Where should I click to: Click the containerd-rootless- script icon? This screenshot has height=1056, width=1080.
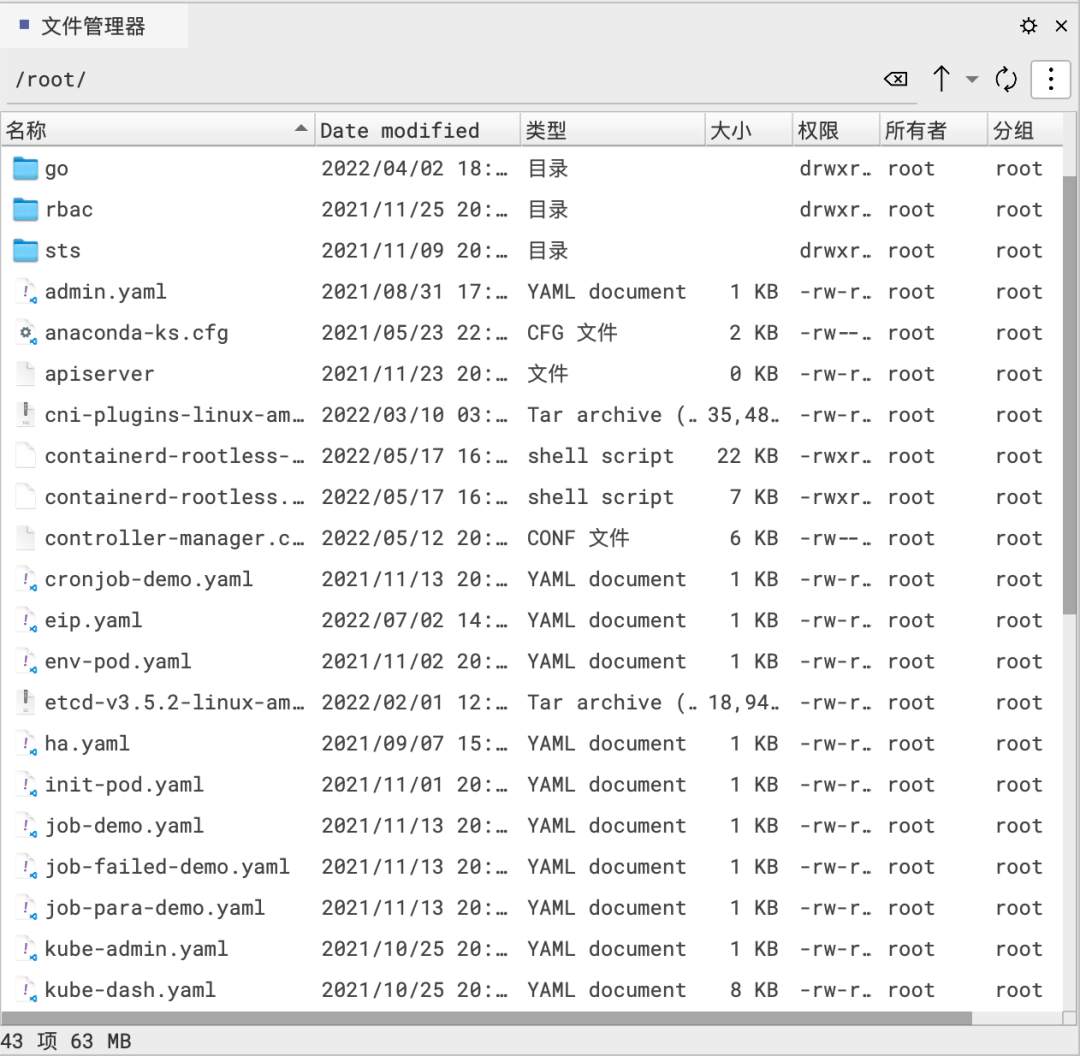(x=26, y=456)
